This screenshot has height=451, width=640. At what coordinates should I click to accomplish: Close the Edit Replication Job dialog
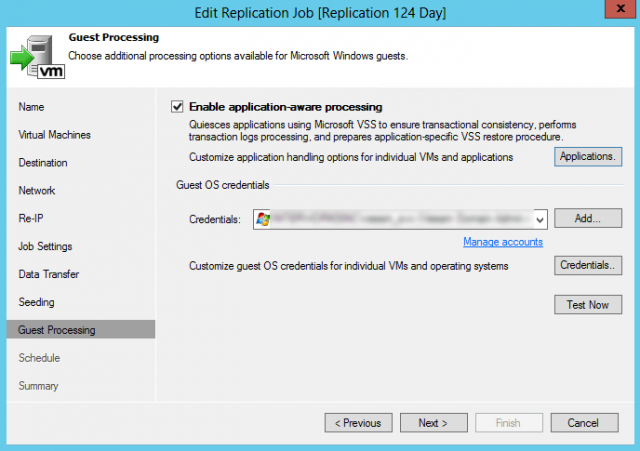click(x=620, y=8)
